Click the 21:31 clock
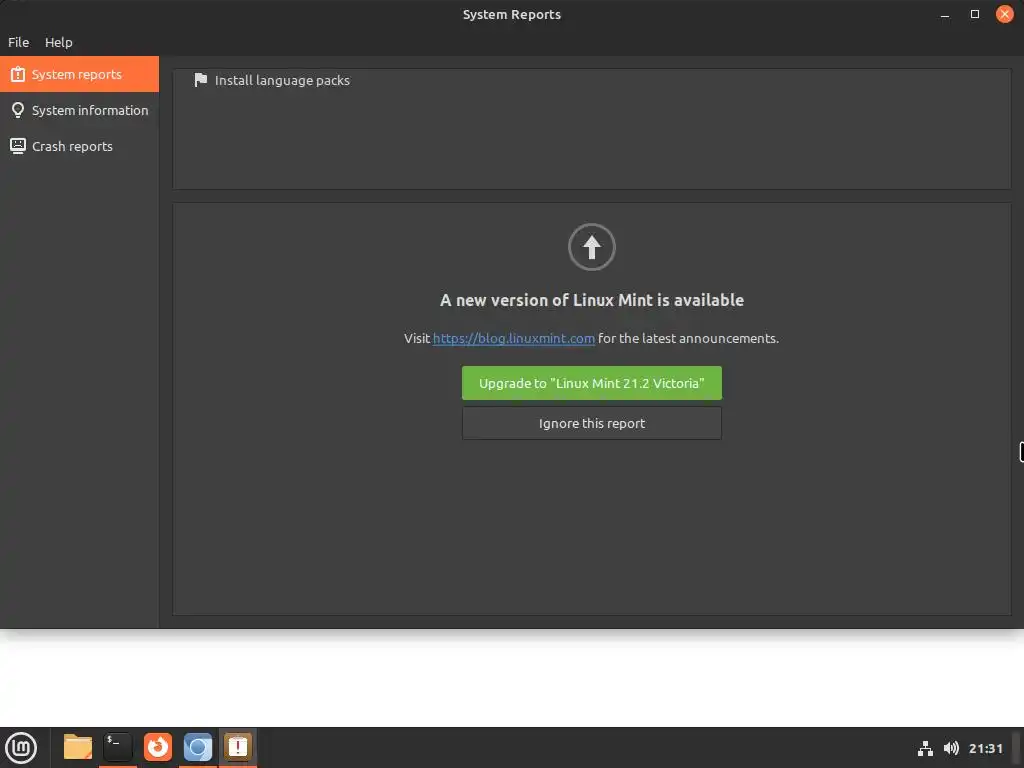The width and height of the screenshot is (1024, 768). (985, 748)
